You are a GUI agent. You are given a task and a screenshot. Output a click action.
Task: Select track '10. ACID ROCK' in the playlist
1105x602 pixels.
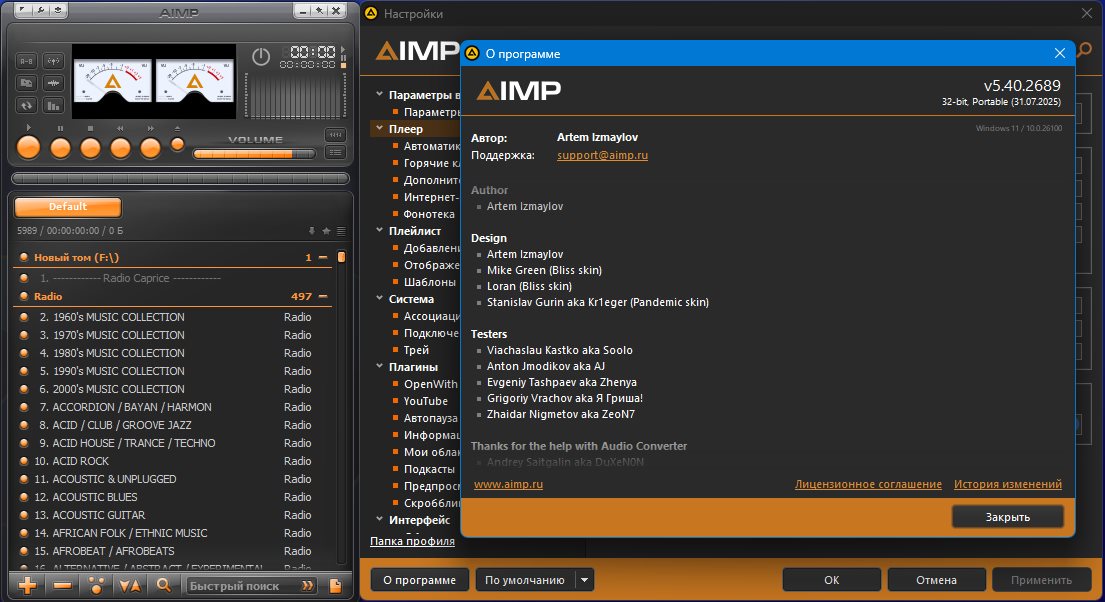[x=173, y=461]
